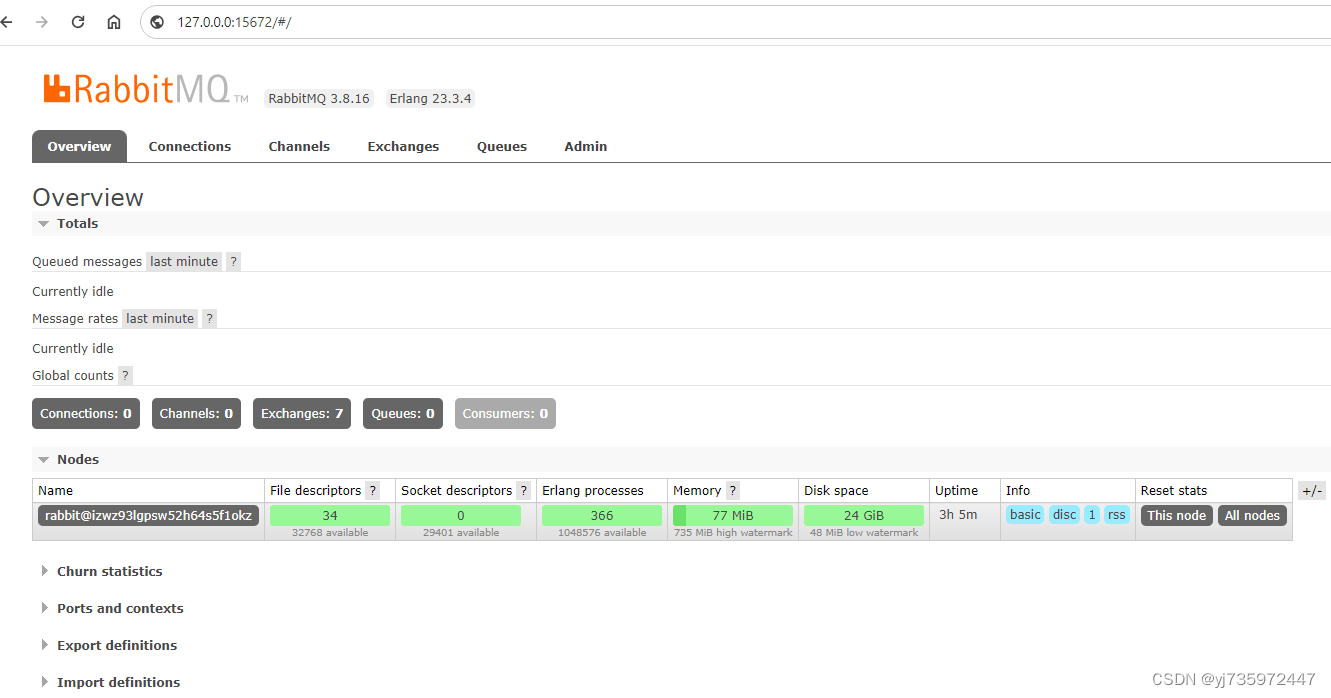Click the basic info tag
The height and width of the screenshot is (698, 1331).
tap(1025, 515)
